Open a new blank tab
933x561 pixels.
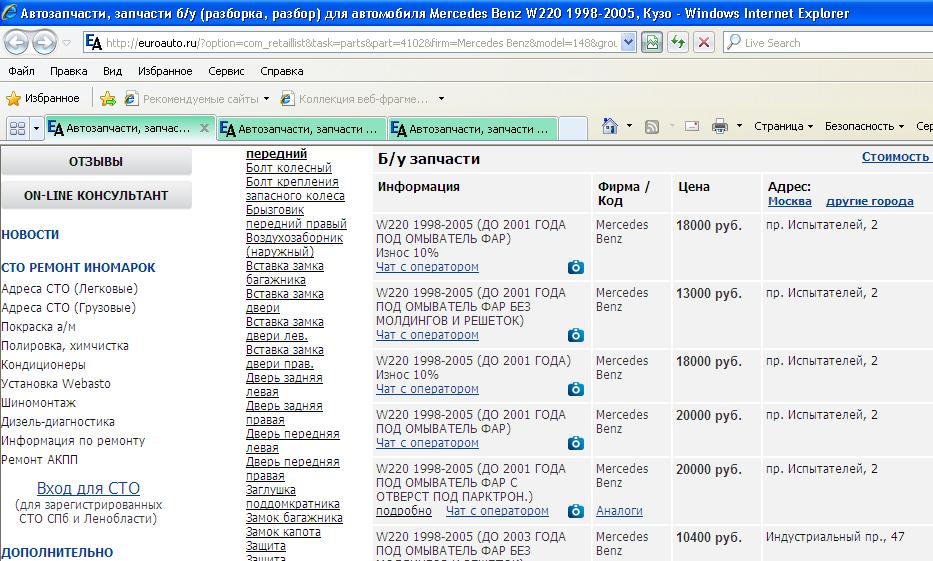(572, 129)
